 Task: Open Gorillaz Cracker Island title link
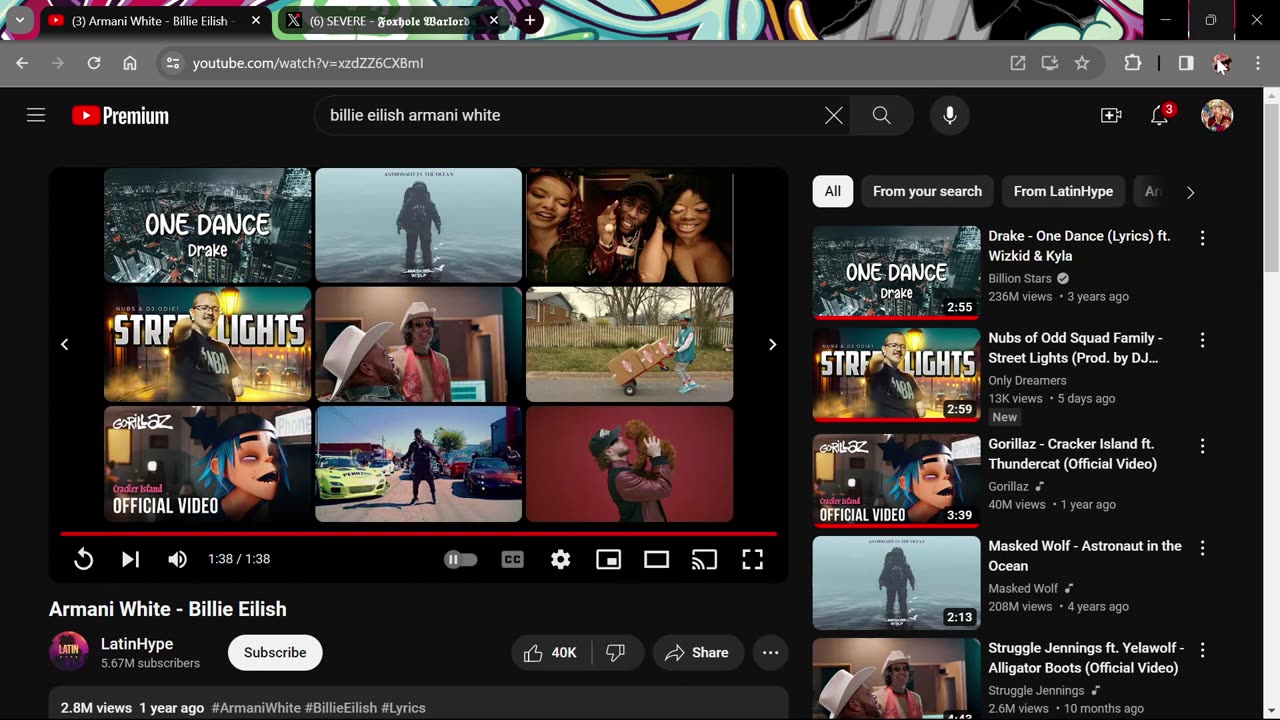coord(1072,454)
